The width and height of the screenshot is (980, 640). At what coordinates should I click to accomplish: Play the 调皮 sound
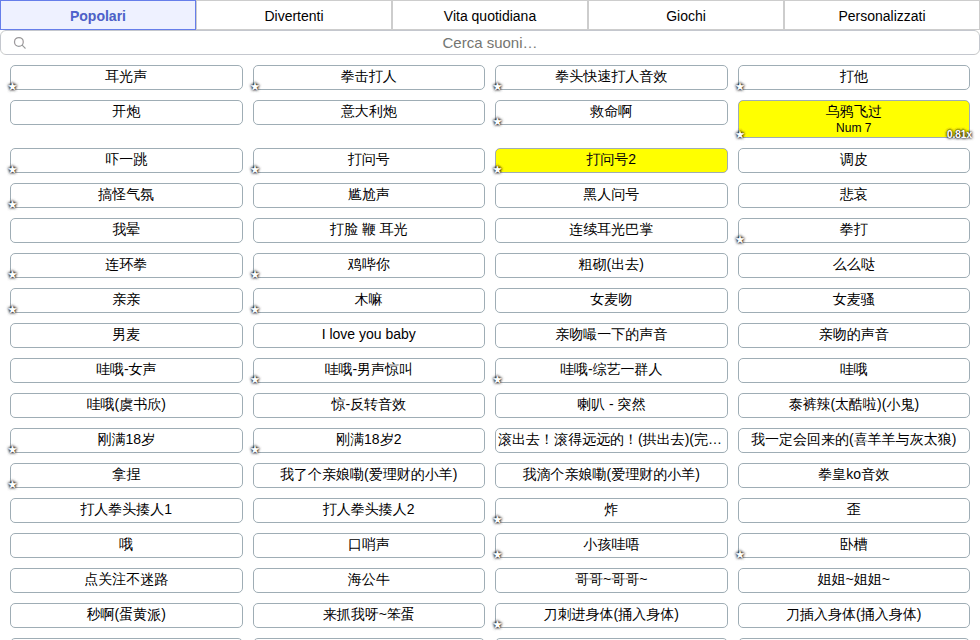coord(854,160)
